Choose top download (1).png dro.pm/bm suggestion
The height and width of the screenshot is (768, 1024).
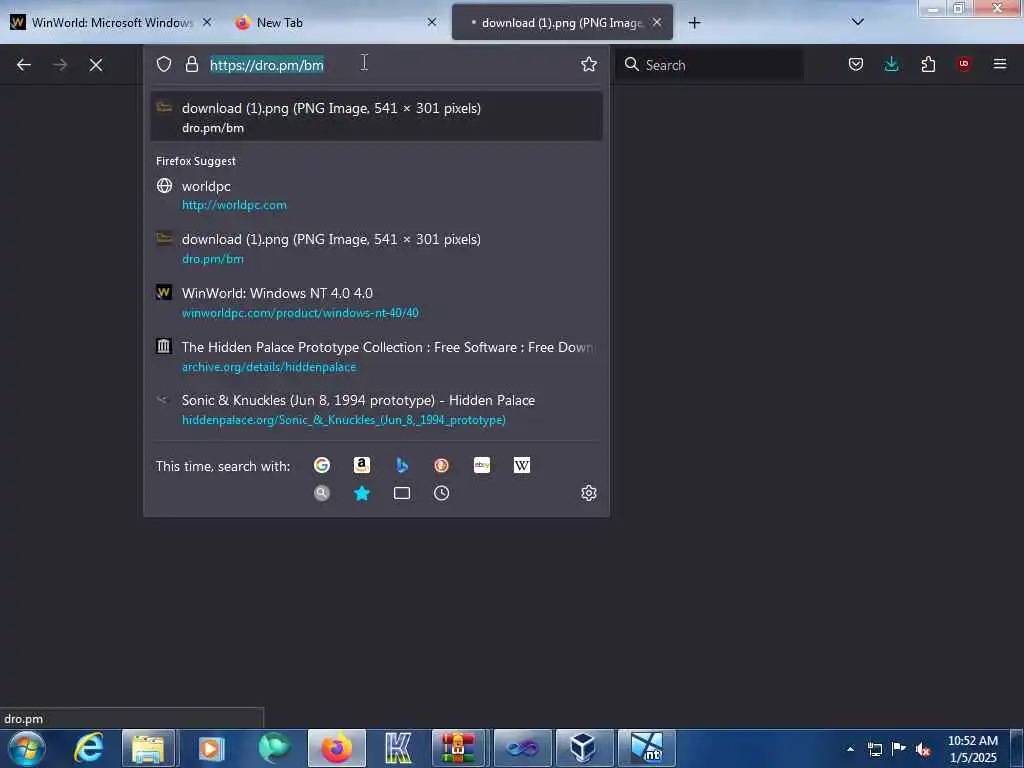(x=376, y=117)
